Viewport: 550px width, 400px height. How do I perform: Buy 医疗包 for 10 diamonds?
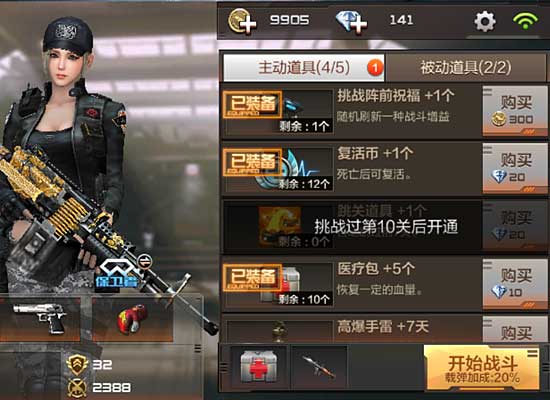click(x=515, y=284)
